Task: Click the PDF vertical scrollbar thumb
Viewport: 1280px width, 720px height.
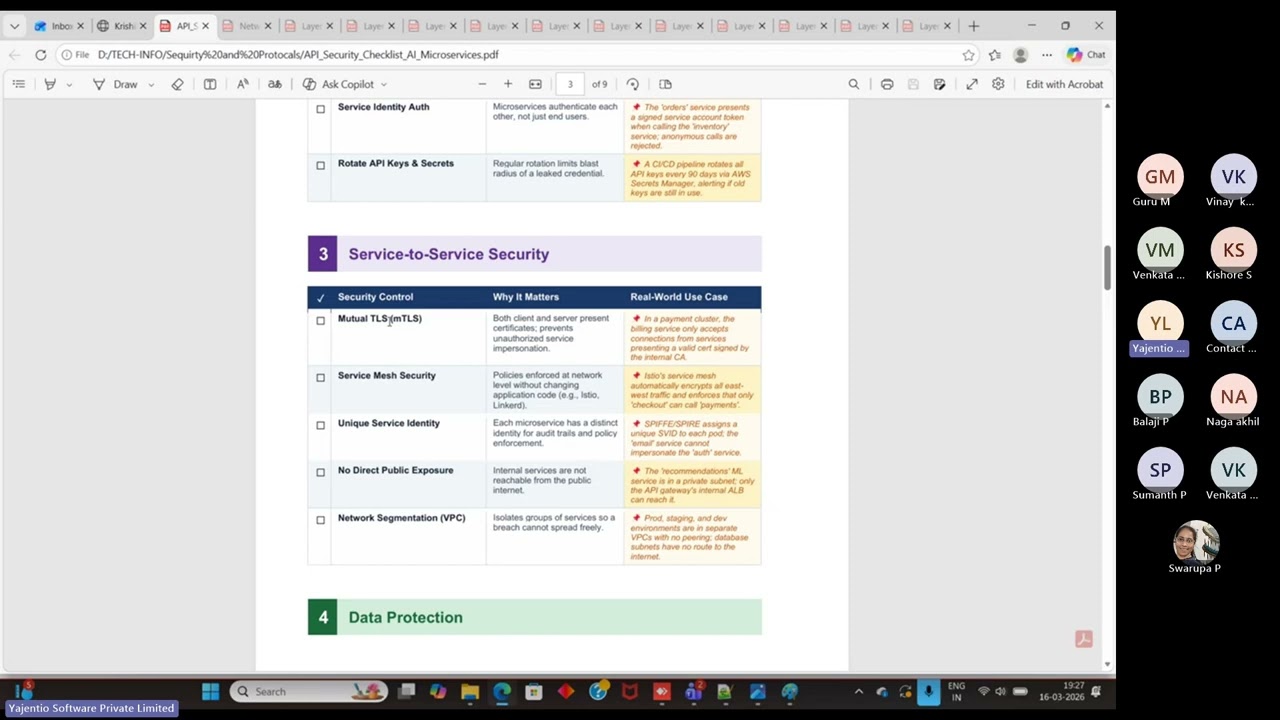Action: pyautogui.click(x=1107, y=268)
